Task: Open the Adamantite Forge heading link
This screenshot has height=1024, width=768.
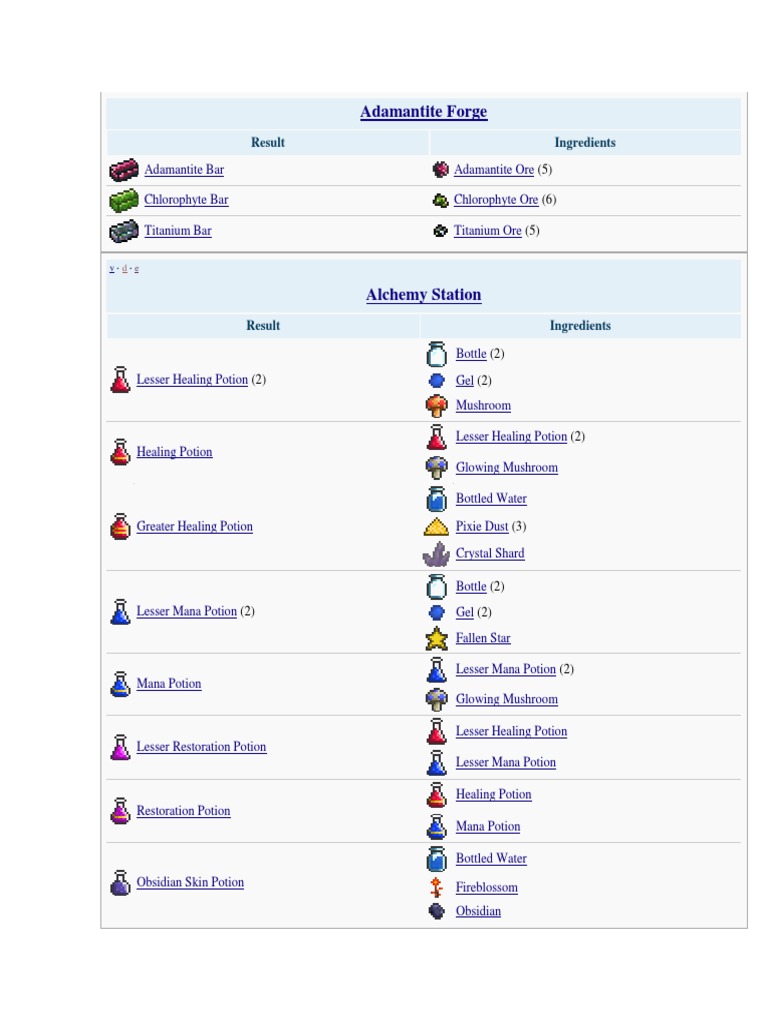Action: coord(424,112)
